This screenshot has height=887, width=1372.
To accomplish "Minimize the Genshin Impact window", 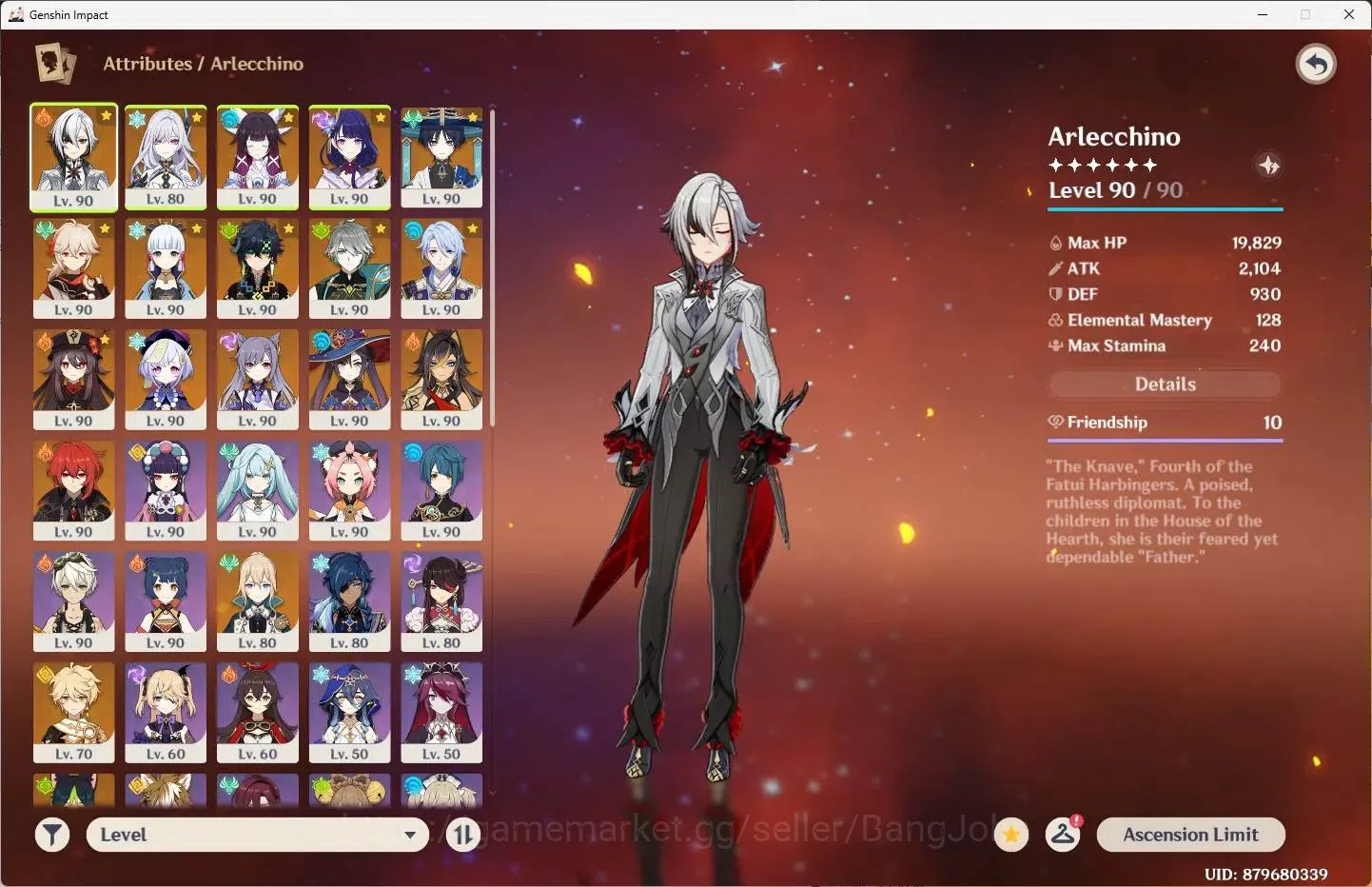I will point(1263,14).
